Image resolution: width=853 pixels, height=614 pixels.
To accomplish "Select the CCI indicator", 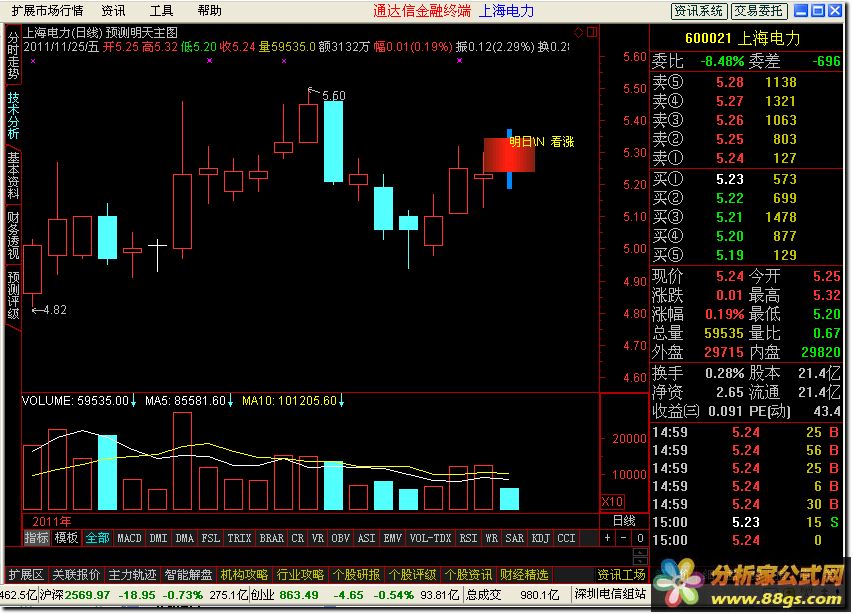I will [566, 538].
